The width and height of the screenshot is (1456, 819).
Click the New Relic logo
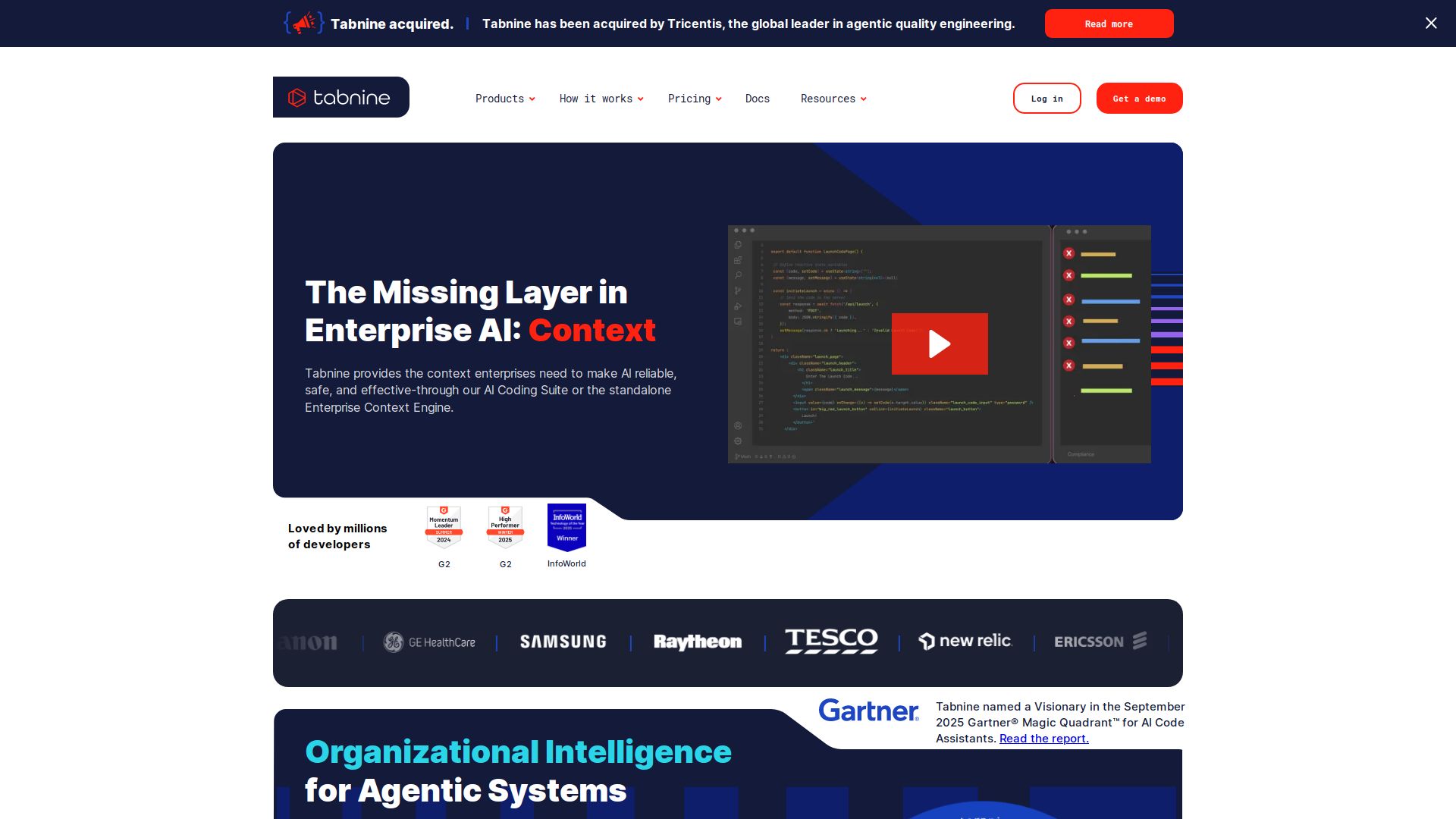tap(965, 642)
